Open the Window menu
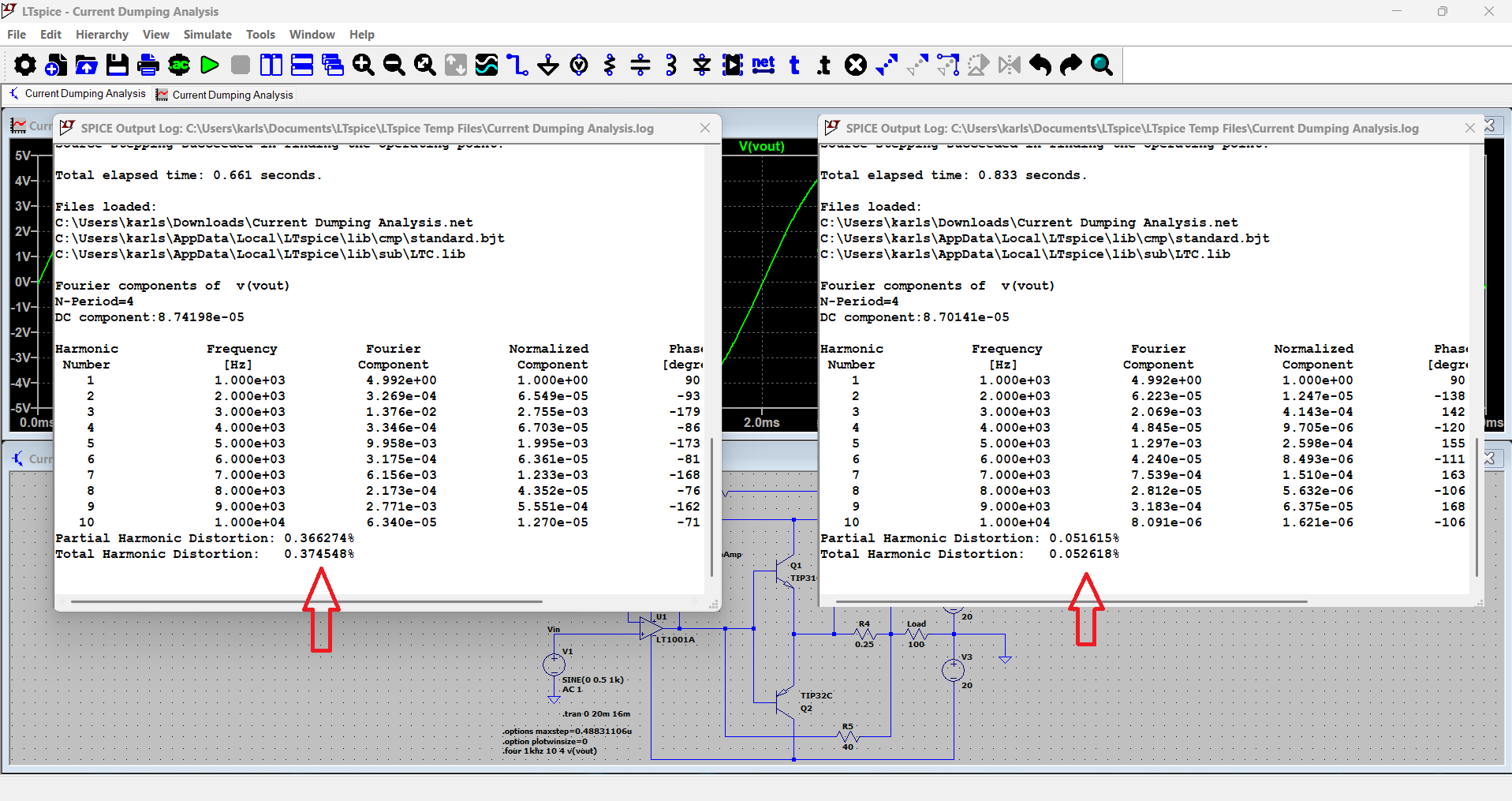Viewport: 1512px width, 801px height. pos(312,35)
